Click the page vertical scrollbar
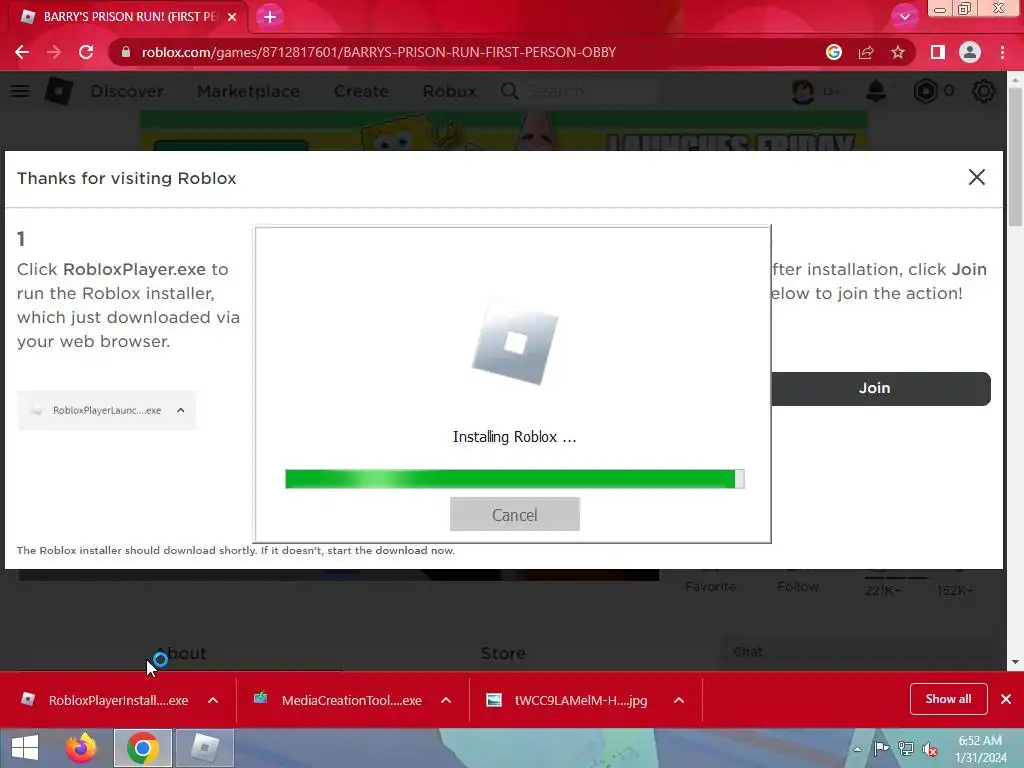This screenshot has height=768, width=1024. click(x=1015, y=157)
